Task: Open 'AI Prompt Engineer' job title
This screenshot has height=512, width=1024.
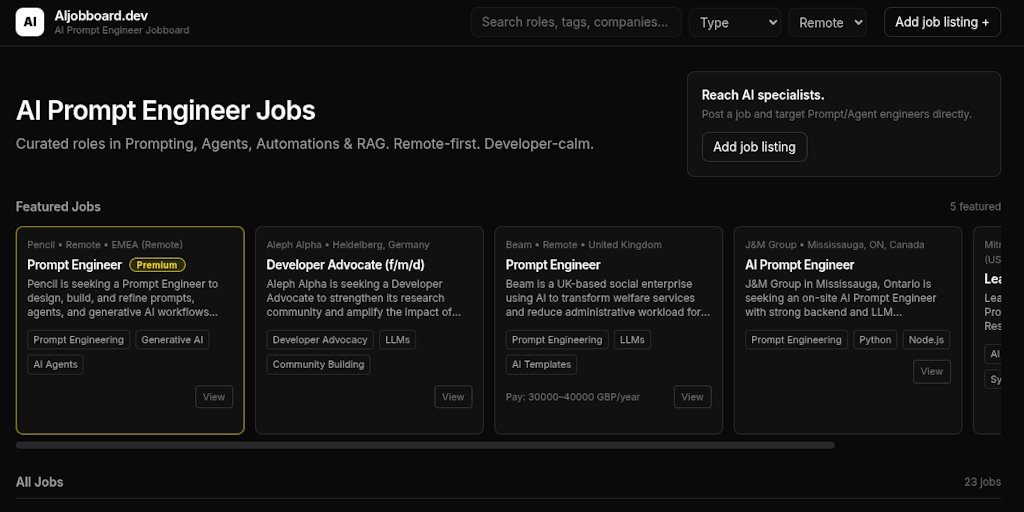Action: tap(799, 264)
